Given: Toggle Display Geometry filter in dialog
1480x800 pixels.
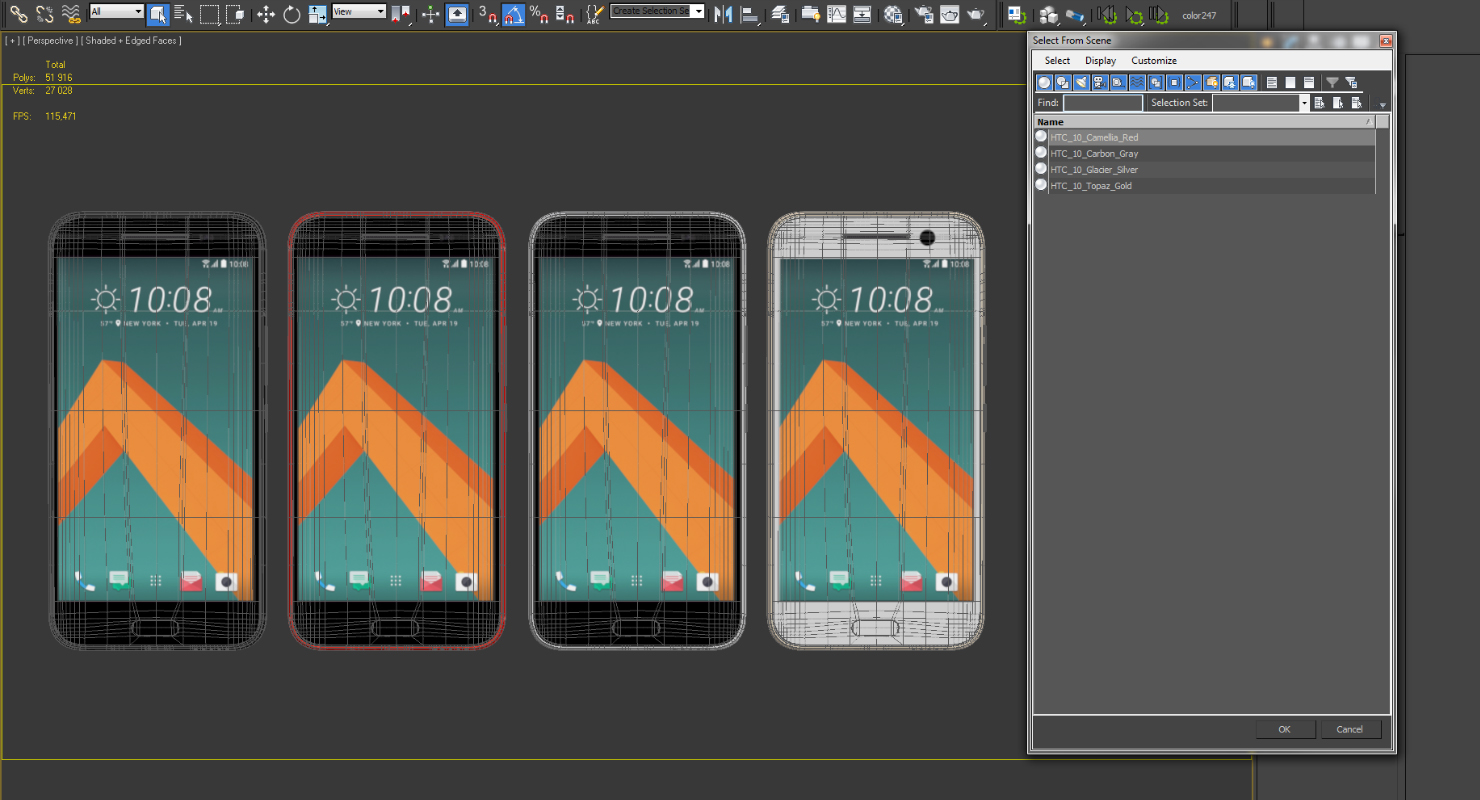Looking at the screenshot, I should (1044, 82).
